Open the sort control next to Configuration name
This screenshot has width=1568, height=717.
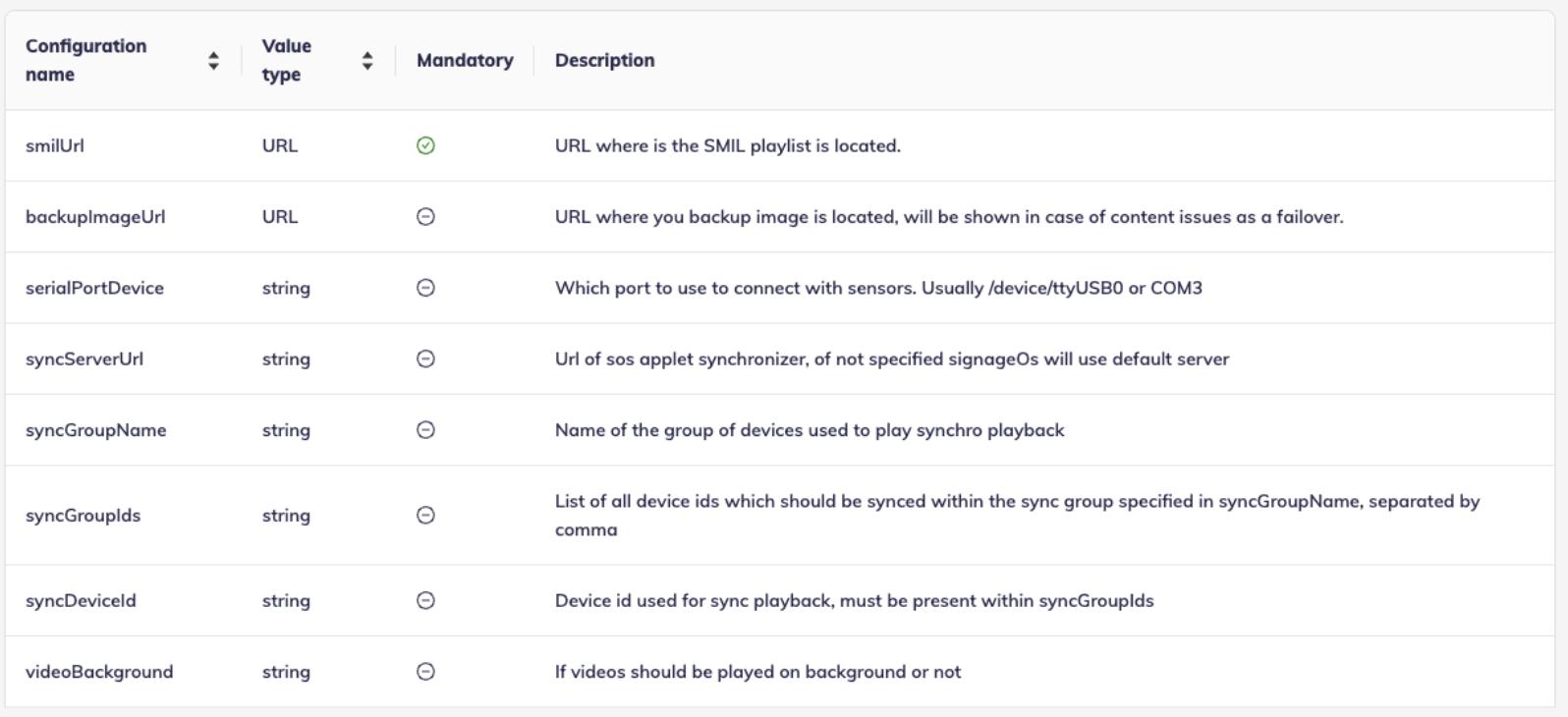(x=216, y=59)
